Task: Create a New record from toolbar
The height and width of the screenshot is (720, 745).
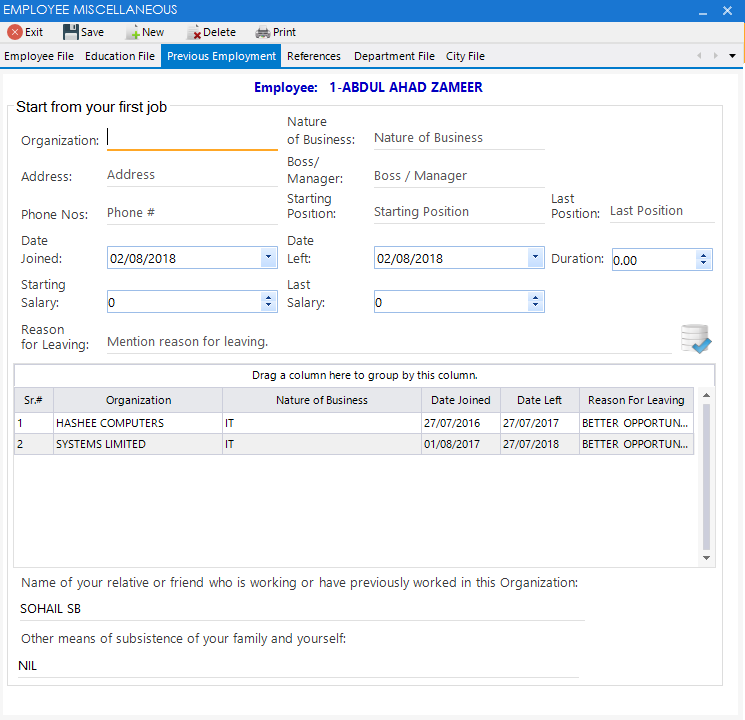Action: coord(145,32)
